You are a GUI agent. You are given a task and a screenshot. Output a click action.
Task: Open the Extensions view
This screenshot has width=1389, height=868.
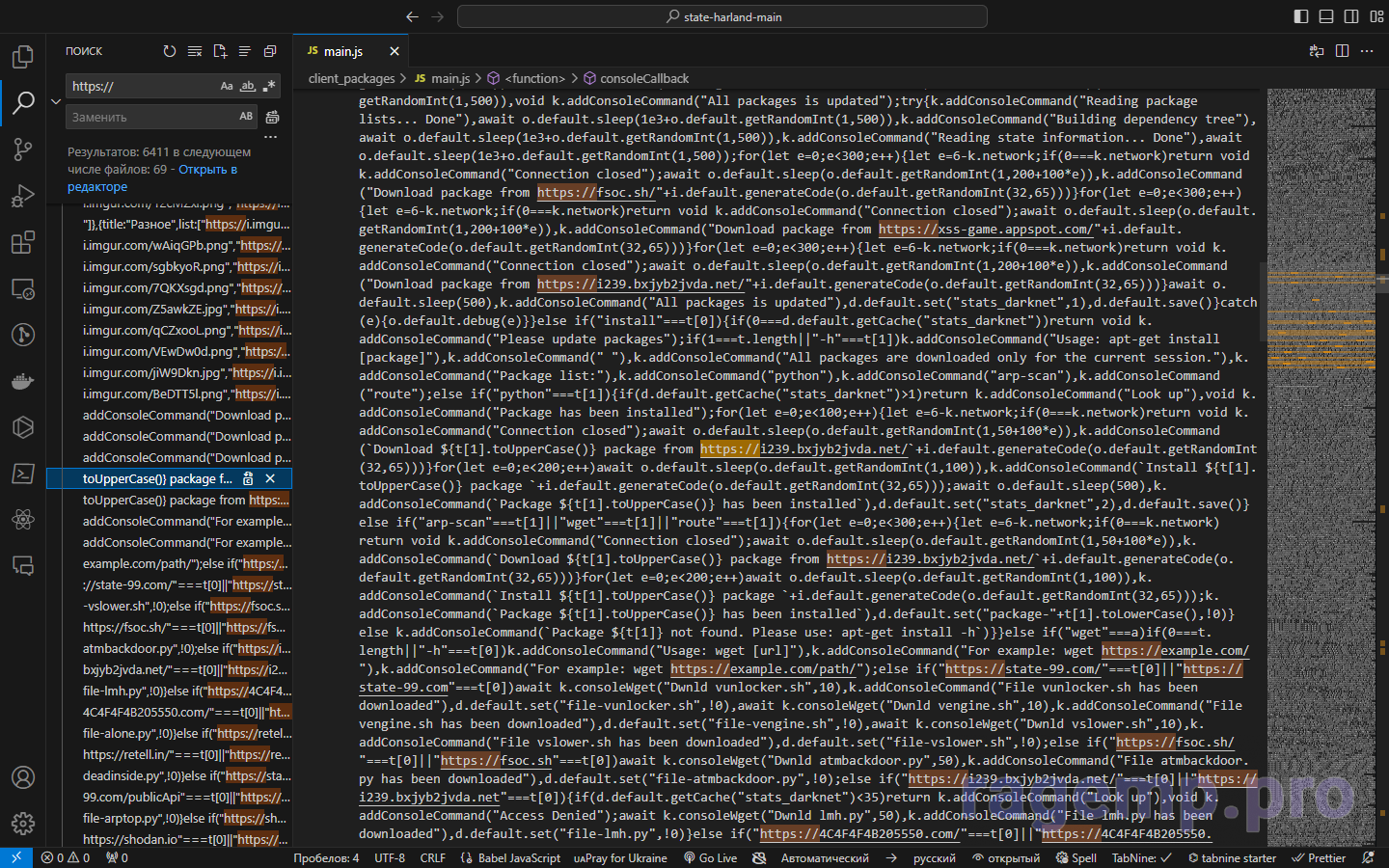click(x=23, y=242)
